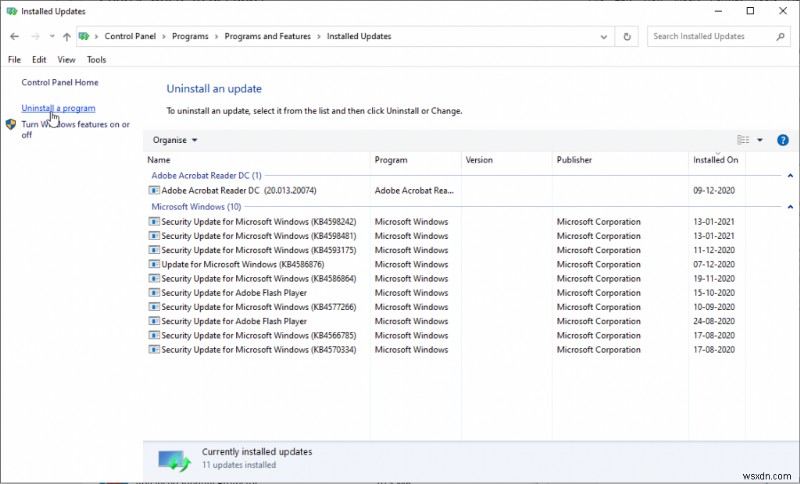Click Adobe Acrobat Rea... program cell

point(414,191)
